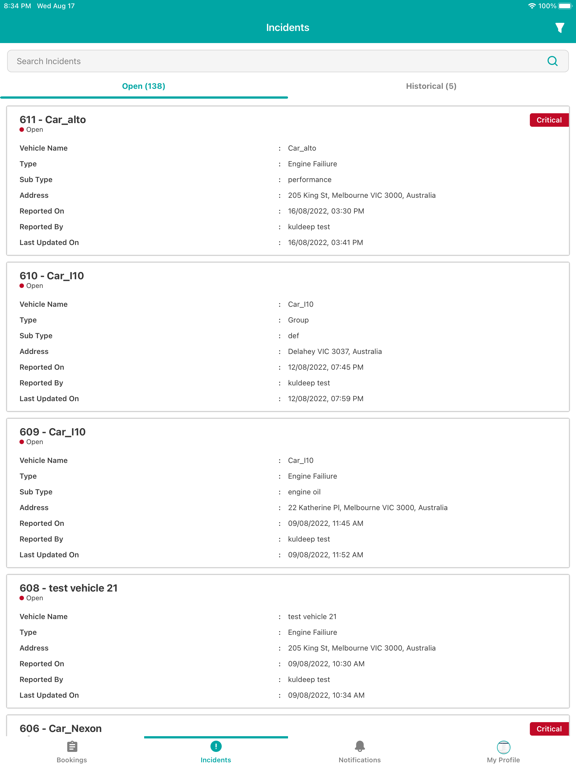
Task: Click the sub type value 'performance'
Action: (x=310, y=180)
